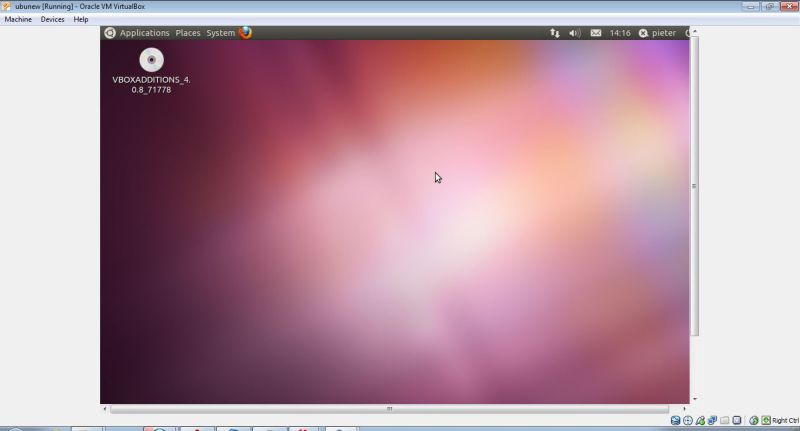Click the network adapters status icon
This screenshot has width=800, height=431.
(x=712, y=420)
